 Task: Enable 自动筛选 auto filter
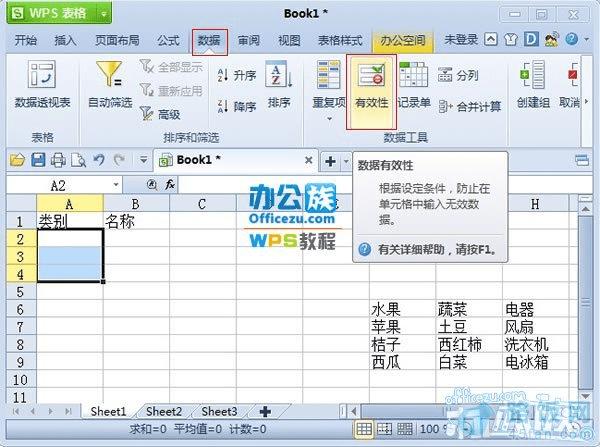(110, 85)
